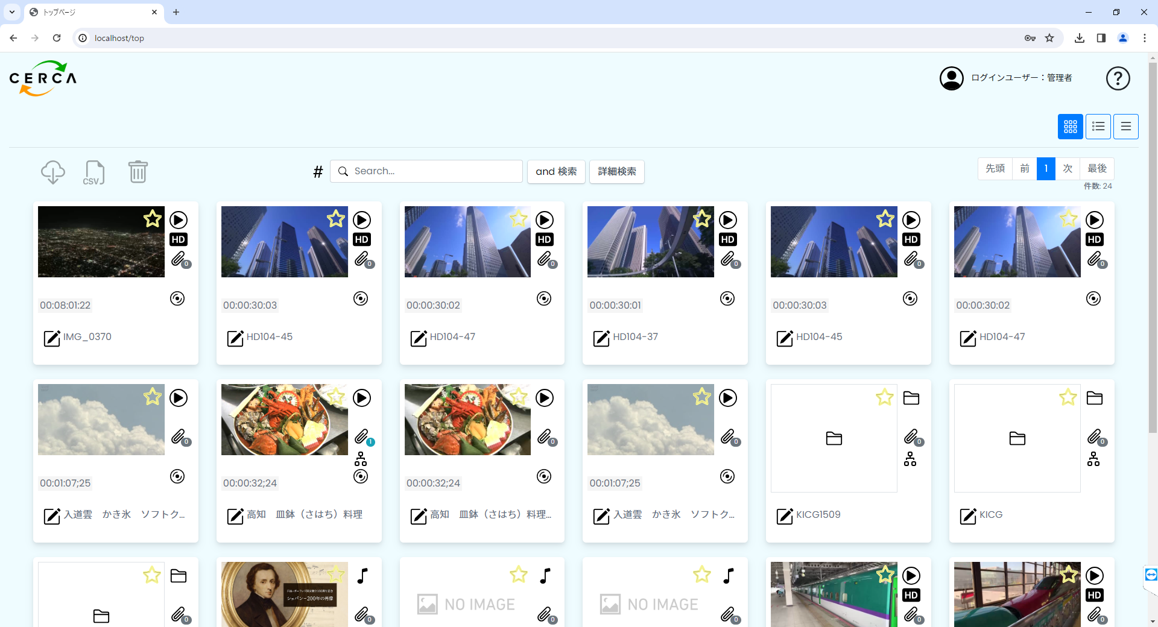Edit the KICG1509 folder name via pencil icon

(784, 516)
